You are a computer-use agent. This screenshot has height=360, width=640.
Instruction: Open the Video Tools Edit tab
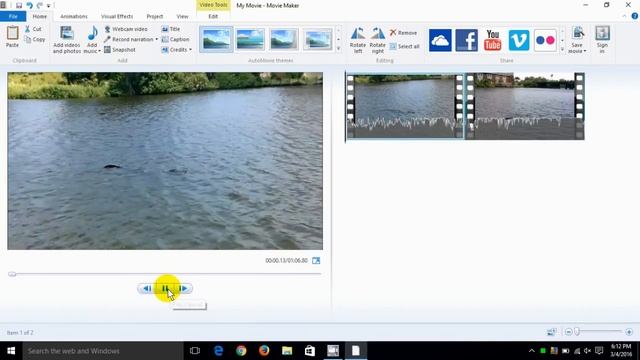(213, 16)
